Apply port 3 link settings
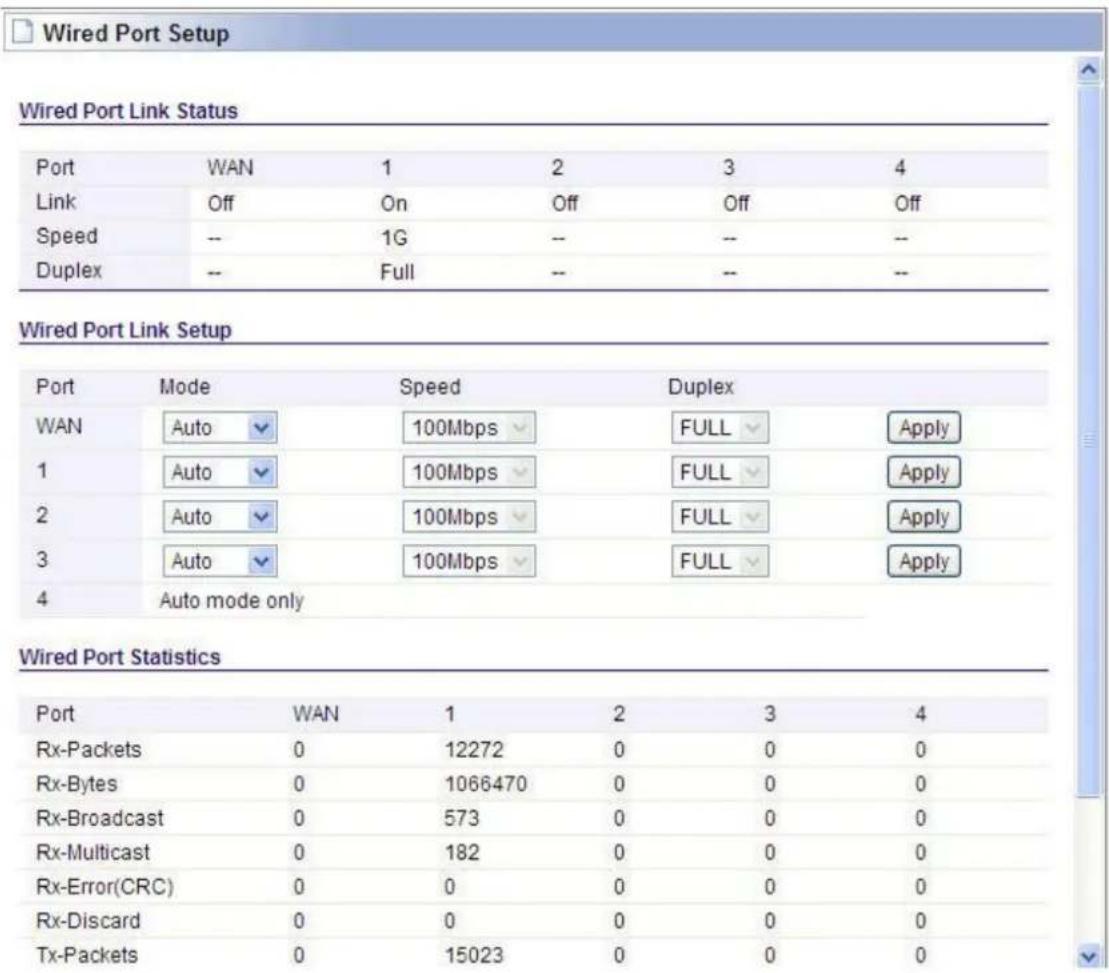Viewport: 1109px width, 973px height. (924, 561)
